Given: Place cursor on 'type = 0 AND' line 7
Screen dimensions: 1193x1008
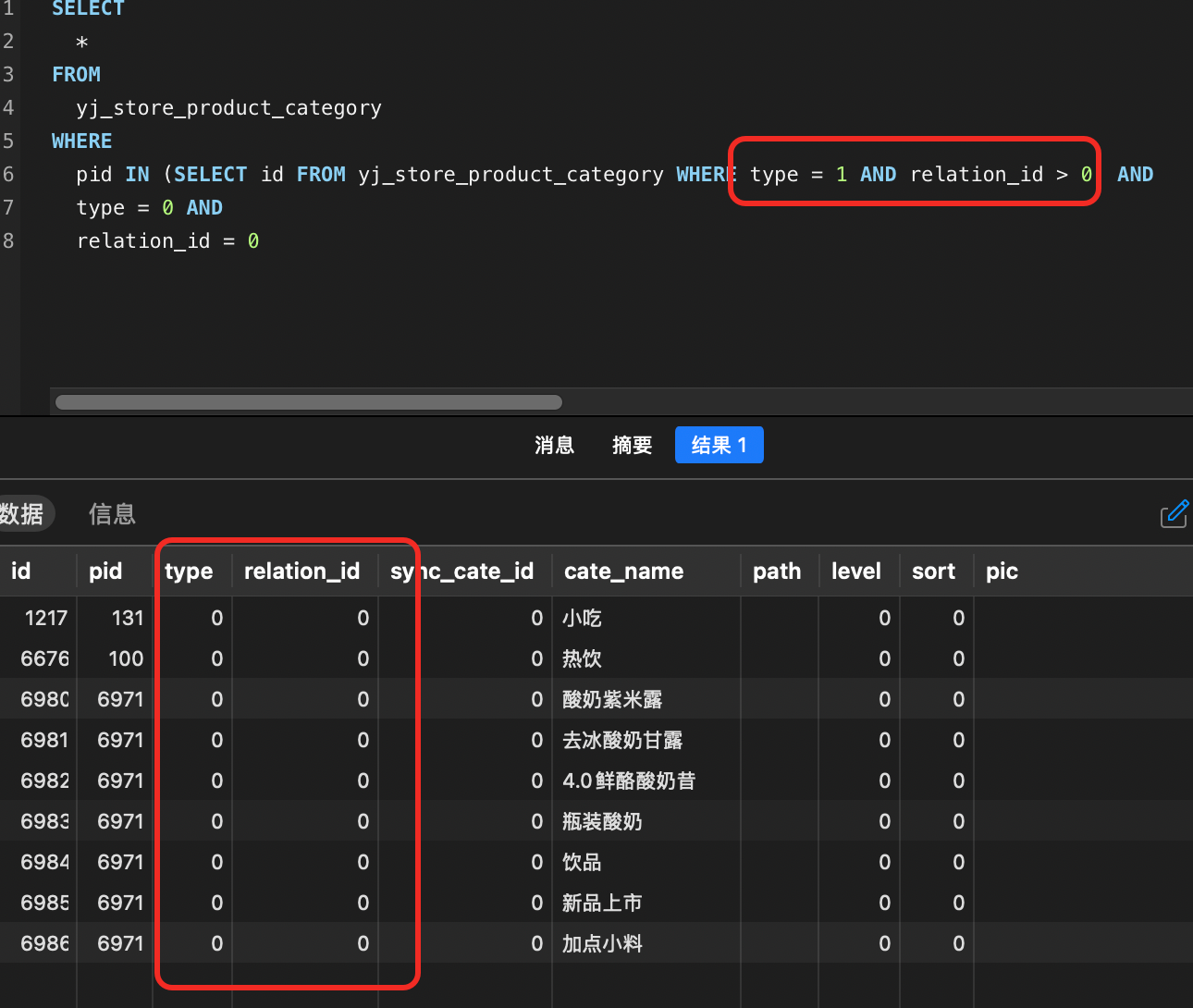Looking at the screenshot, I should [x=149, y=207].
